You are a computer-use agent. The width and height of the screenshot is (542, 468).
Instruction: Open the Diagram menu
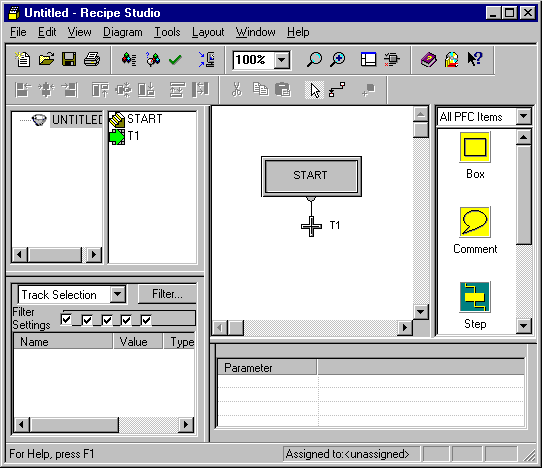point(122,32)
